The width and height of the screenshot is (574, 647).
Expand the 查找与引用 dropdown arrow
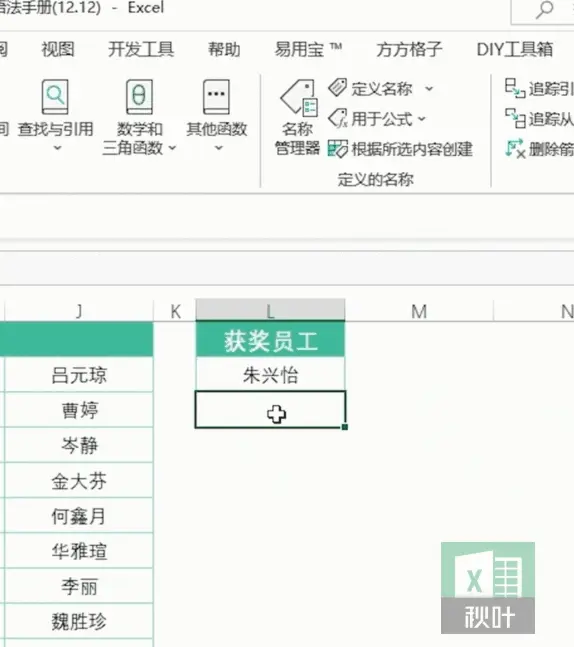pyautogui.click(x=57, y=148)
